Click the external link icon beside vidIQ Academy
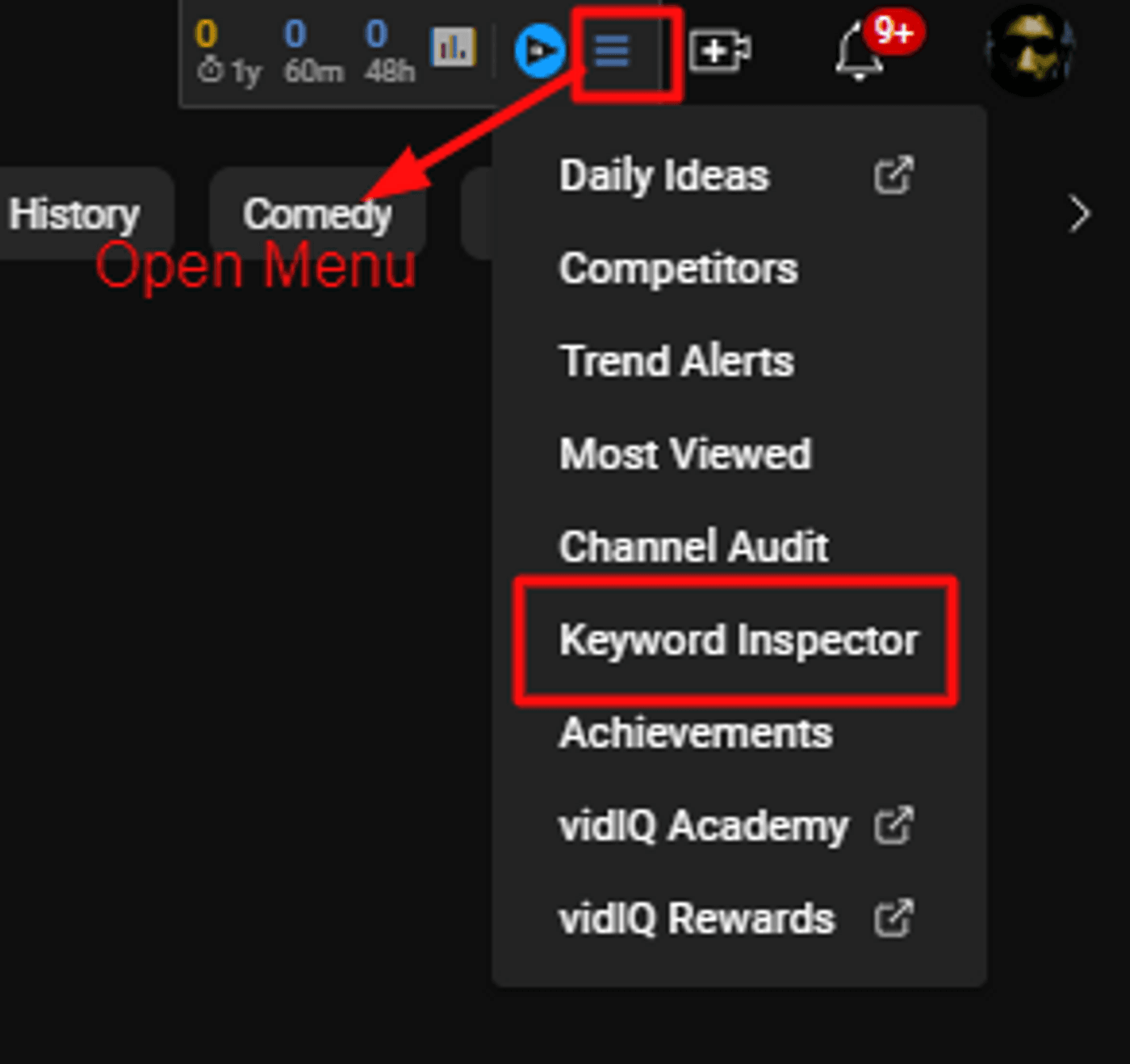This screenshot has width=1130, height=1064. (894, 825)
